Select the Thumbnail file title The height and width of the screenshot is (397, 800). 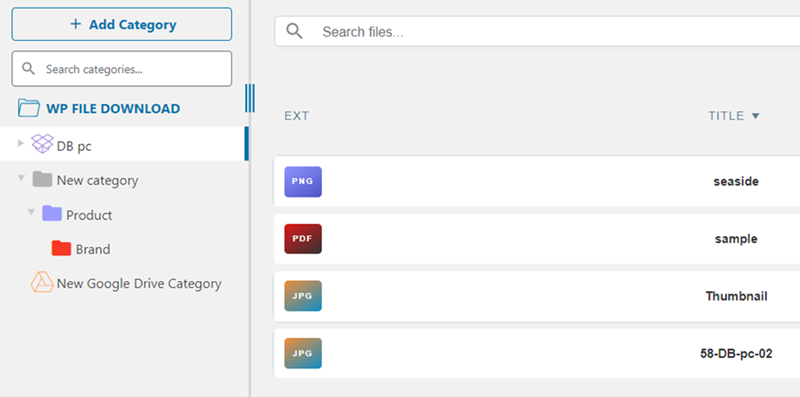click(736, 296)
